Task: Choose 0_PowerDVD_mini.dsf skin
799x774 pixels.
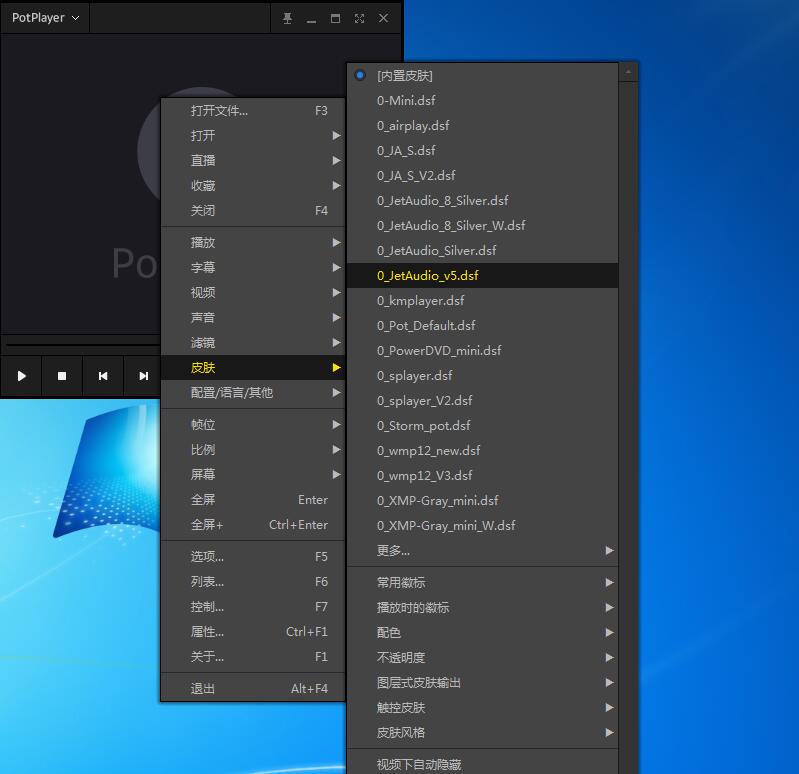Action: (x=482, y=350)
